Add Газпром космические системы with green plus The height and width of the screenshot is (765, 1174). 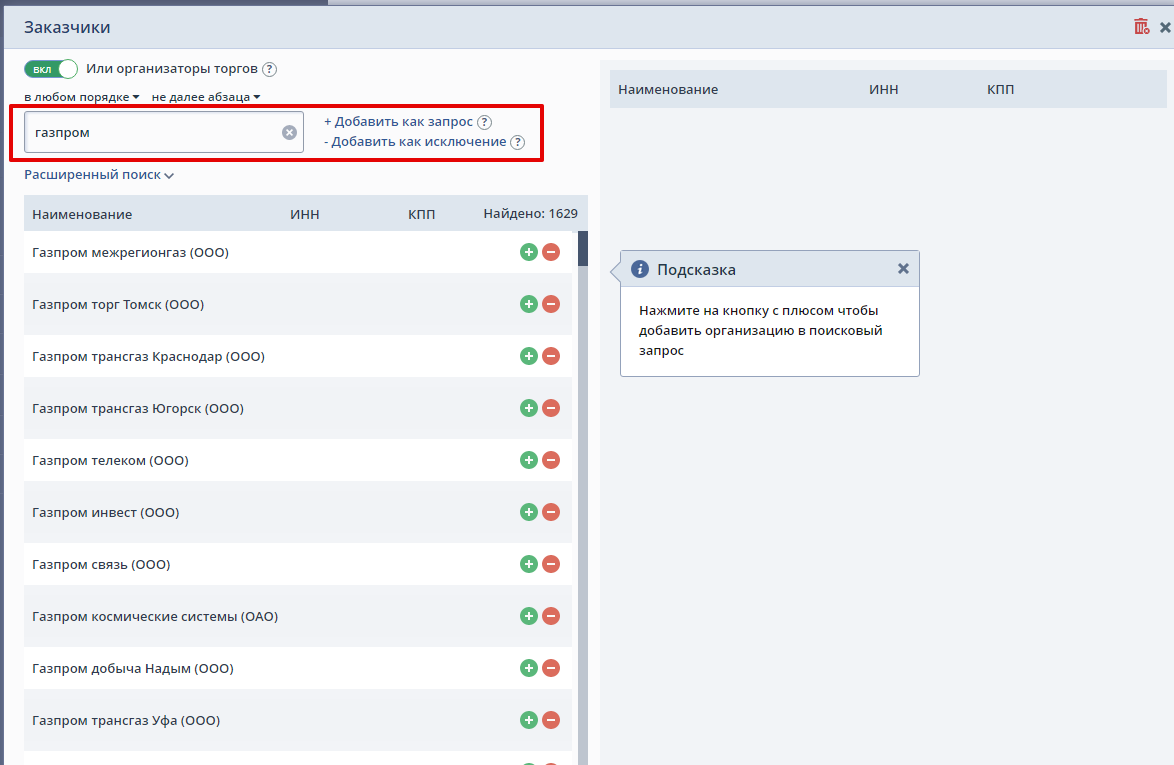(x=529, y=616)
